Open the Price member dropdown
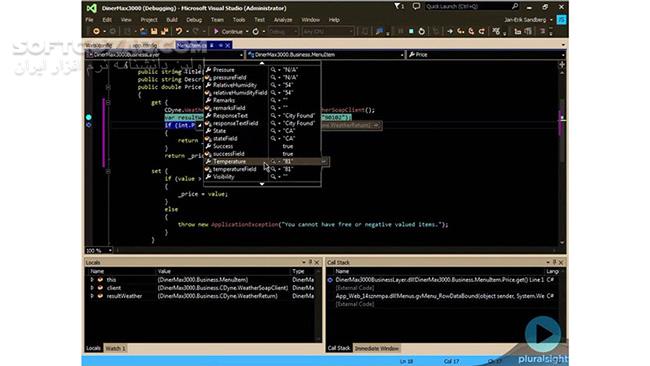This screenshot has width=650, height=366. [x=486, y=54]
